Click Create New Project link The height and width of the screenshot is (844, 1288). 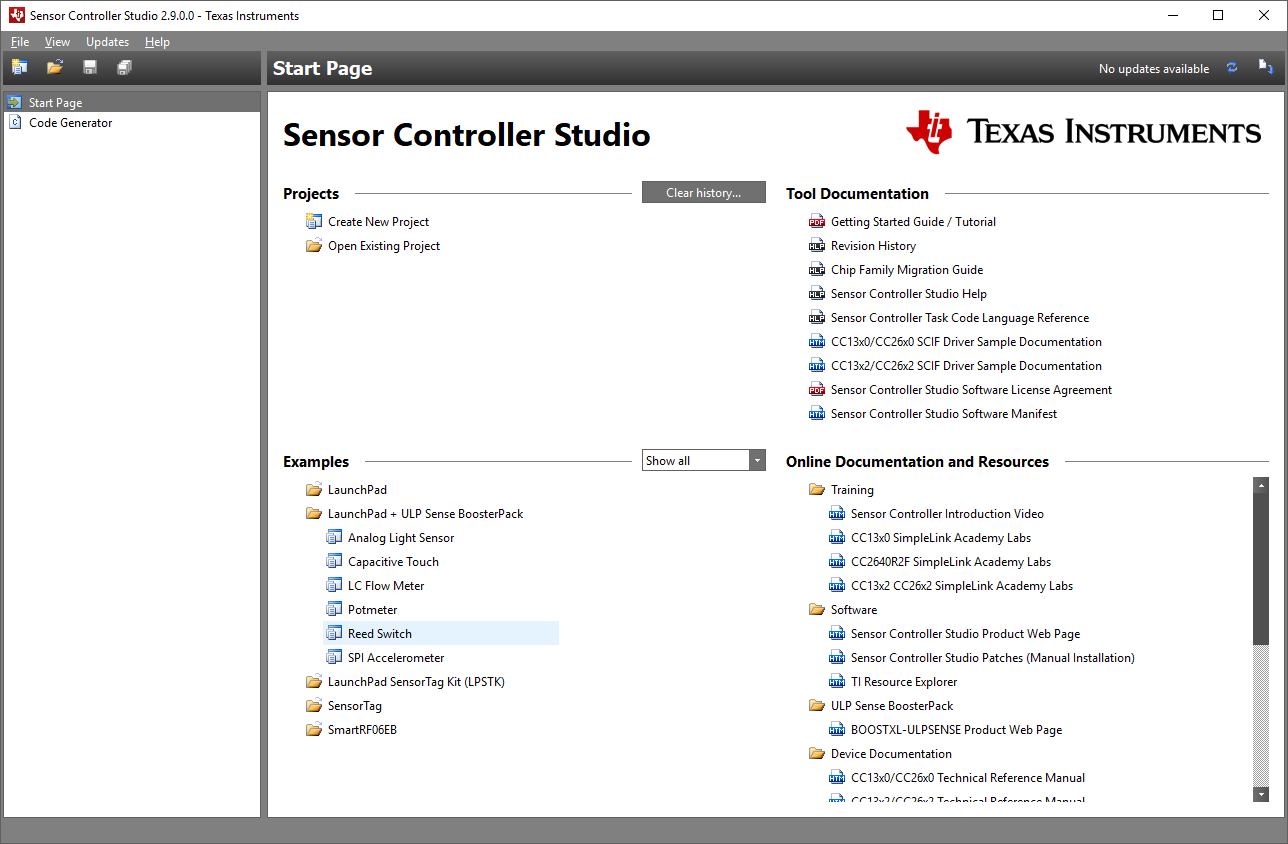coord(378,222)
